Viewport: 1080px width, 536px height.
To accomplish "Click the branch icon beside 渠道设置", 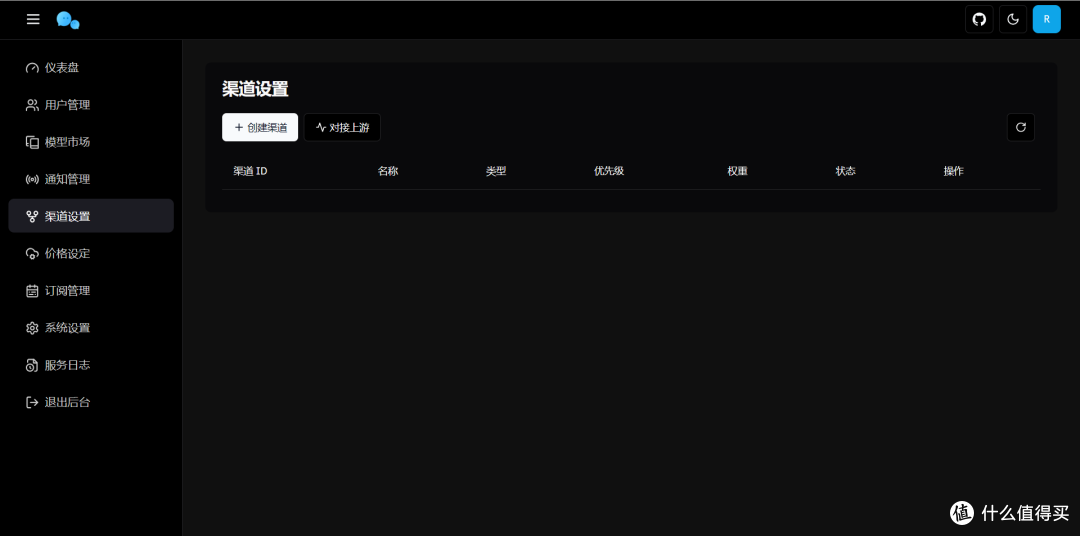I will (x=32, y=217).
